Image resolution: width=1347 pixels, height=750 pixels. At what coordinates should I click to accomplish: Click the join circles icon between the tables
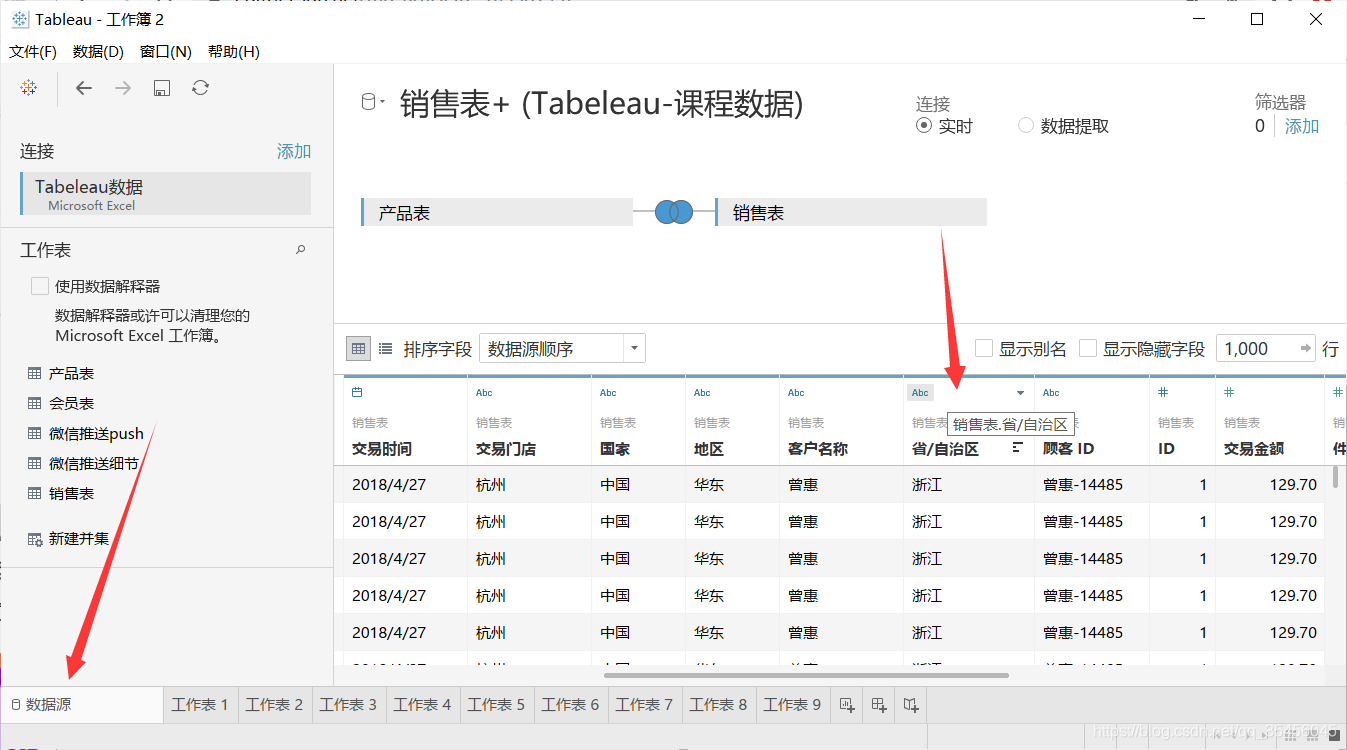[x=674, y=212]
